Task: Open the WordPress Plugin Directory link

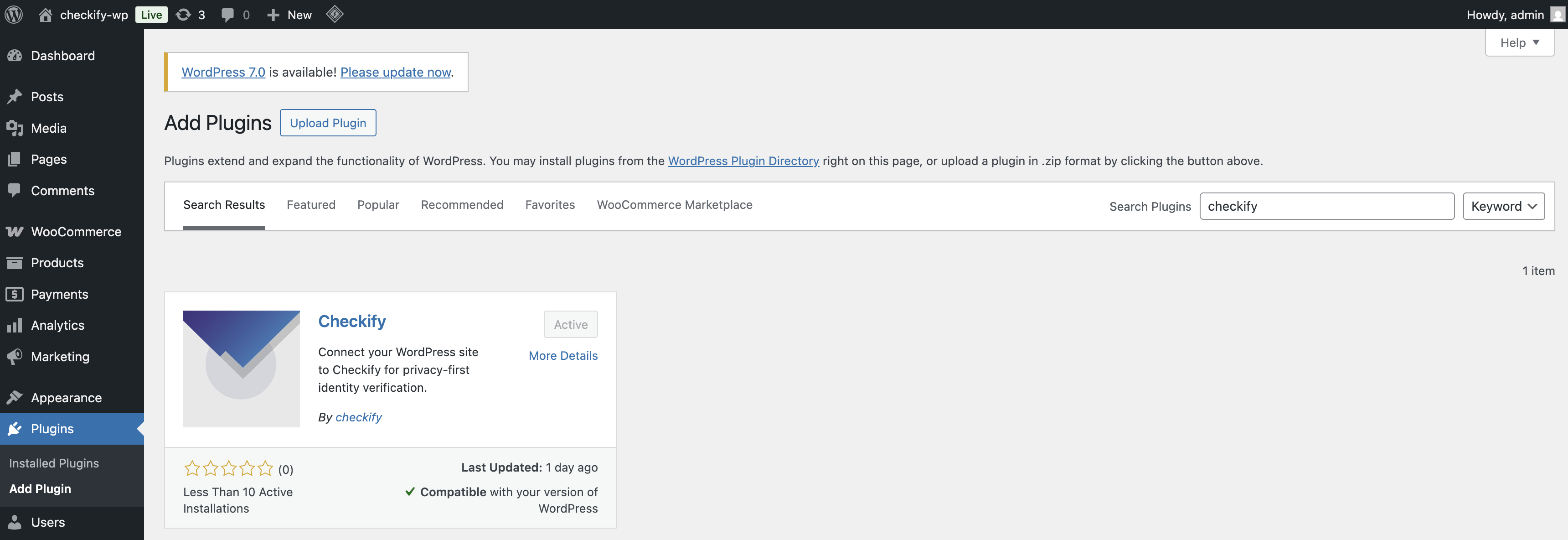Action: click(743, 161)
